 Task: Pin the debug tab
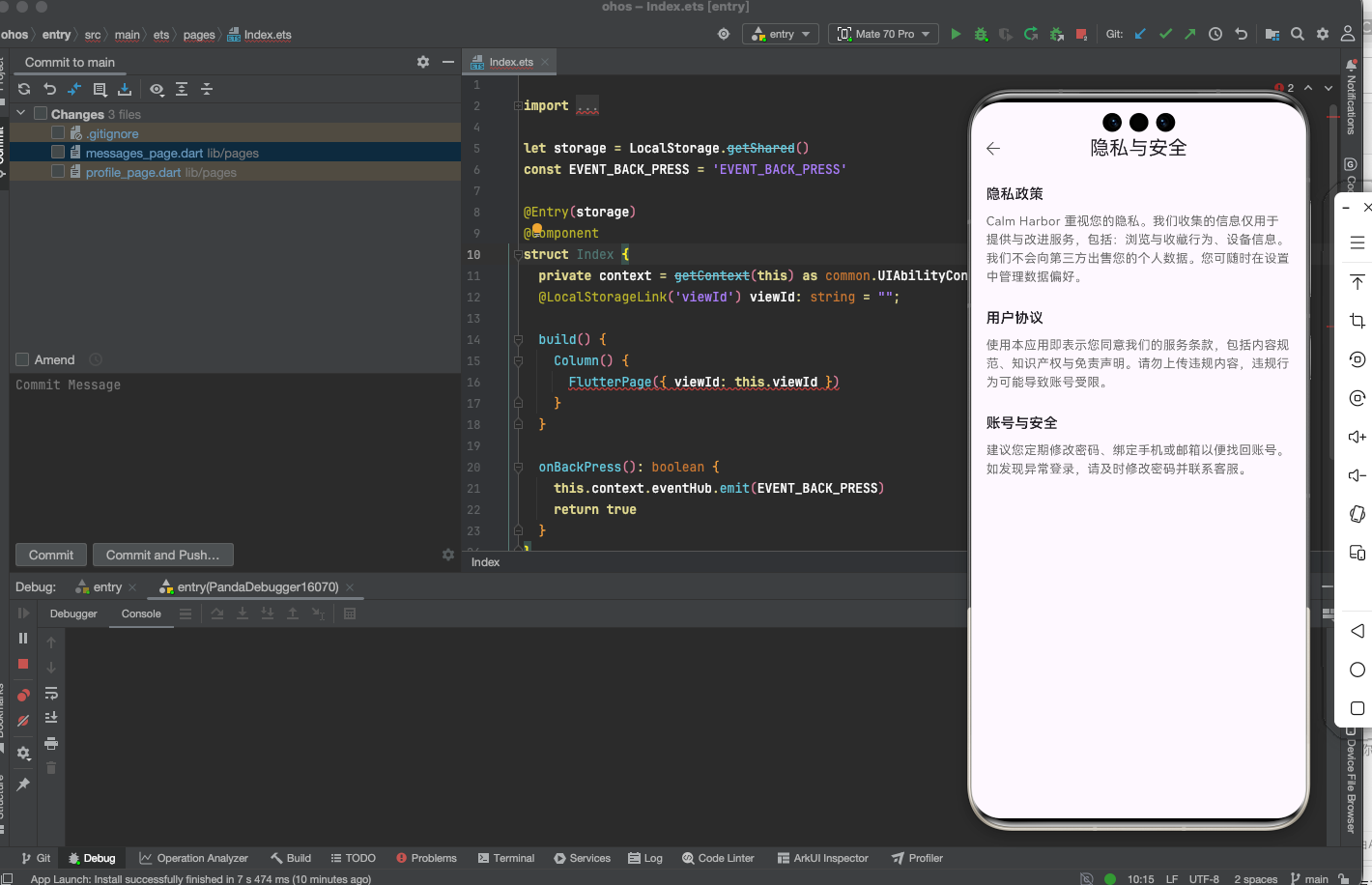[x=23, y=785]
